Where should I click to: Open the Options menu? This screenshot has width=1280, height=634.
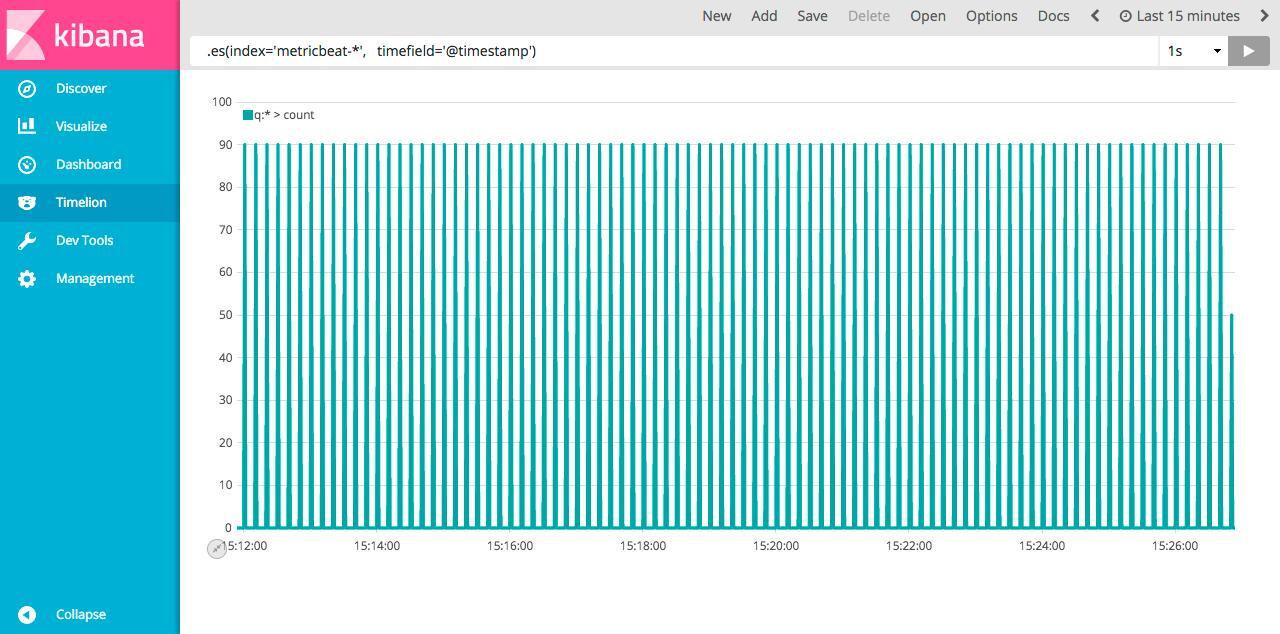pyautogui.click(x=991, y=16)
